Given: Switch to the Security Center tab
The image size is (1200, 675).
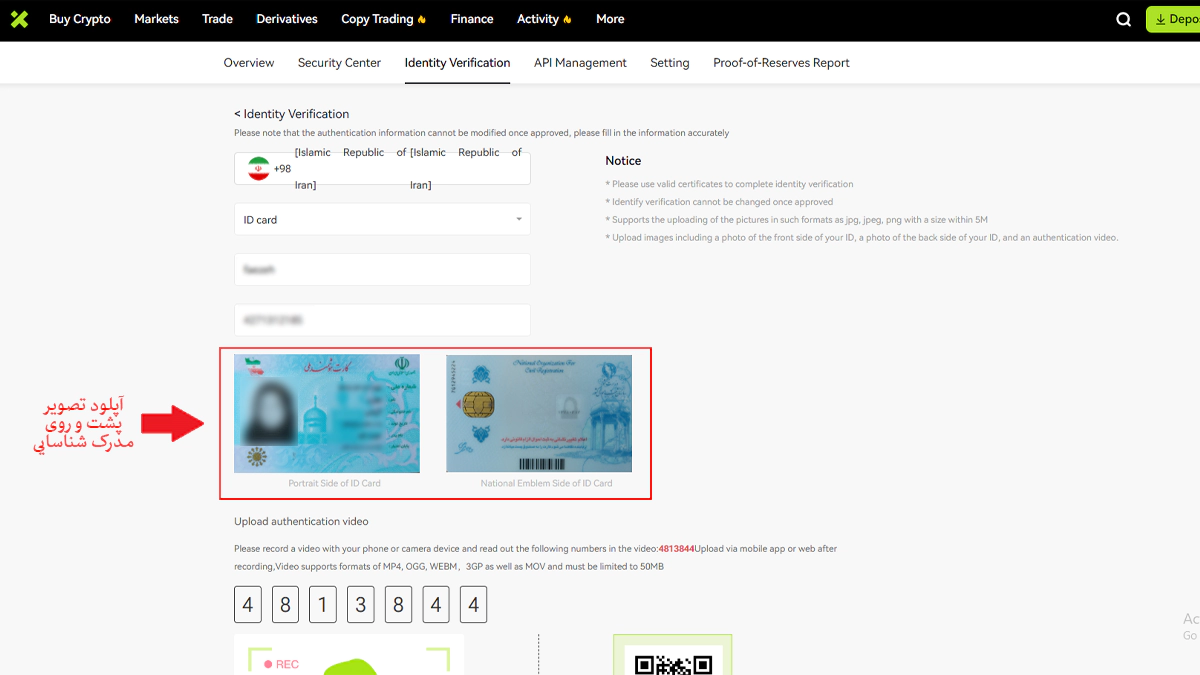Looking at the screenshot, I should (339, 63).
